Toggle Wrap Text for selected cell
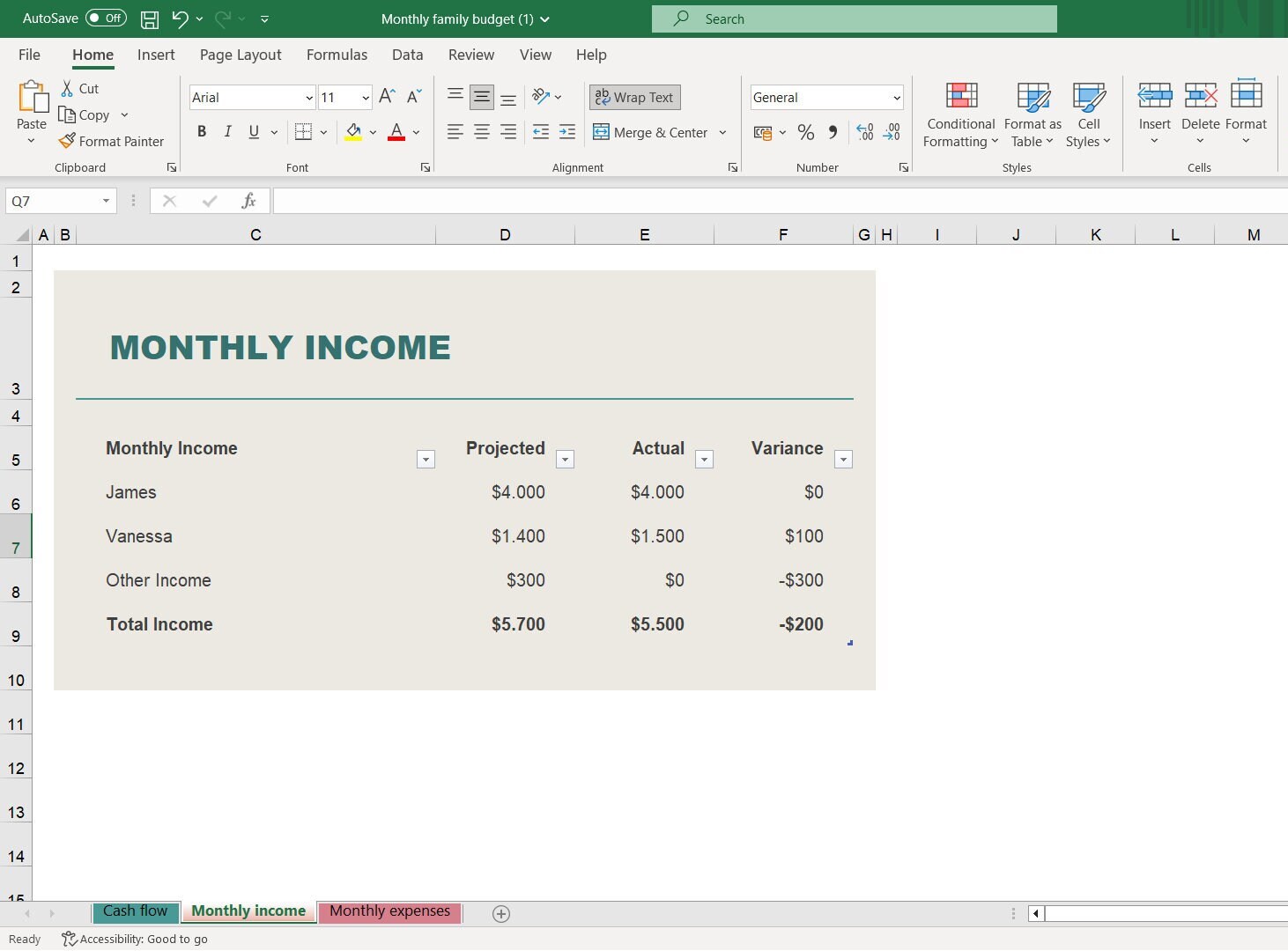This screenshot has height=951, width=1288. (634, 97)
